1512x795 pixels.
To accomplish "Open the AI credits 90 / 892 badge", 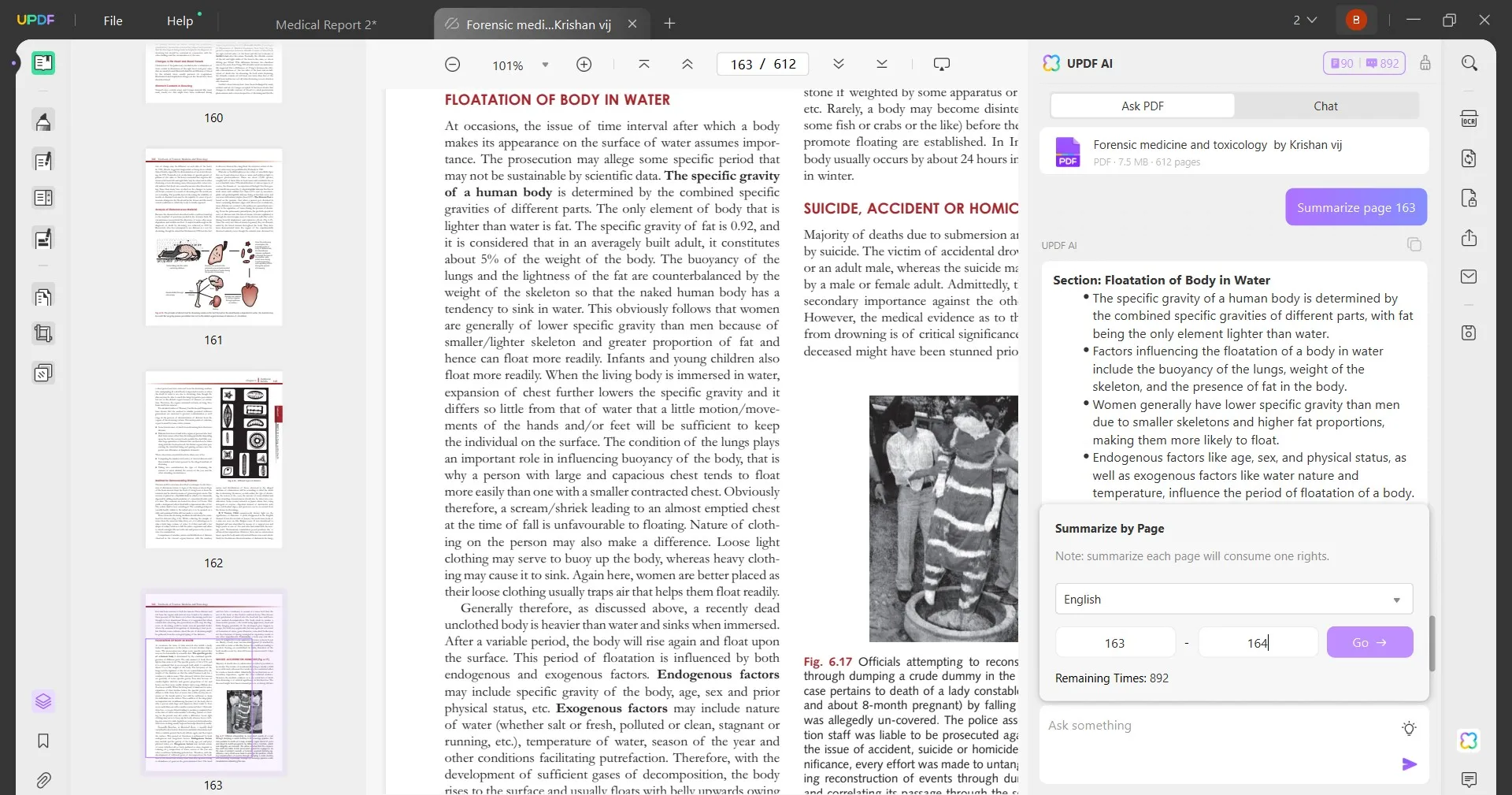I will pyautogui.click(x=1364, y=63).
